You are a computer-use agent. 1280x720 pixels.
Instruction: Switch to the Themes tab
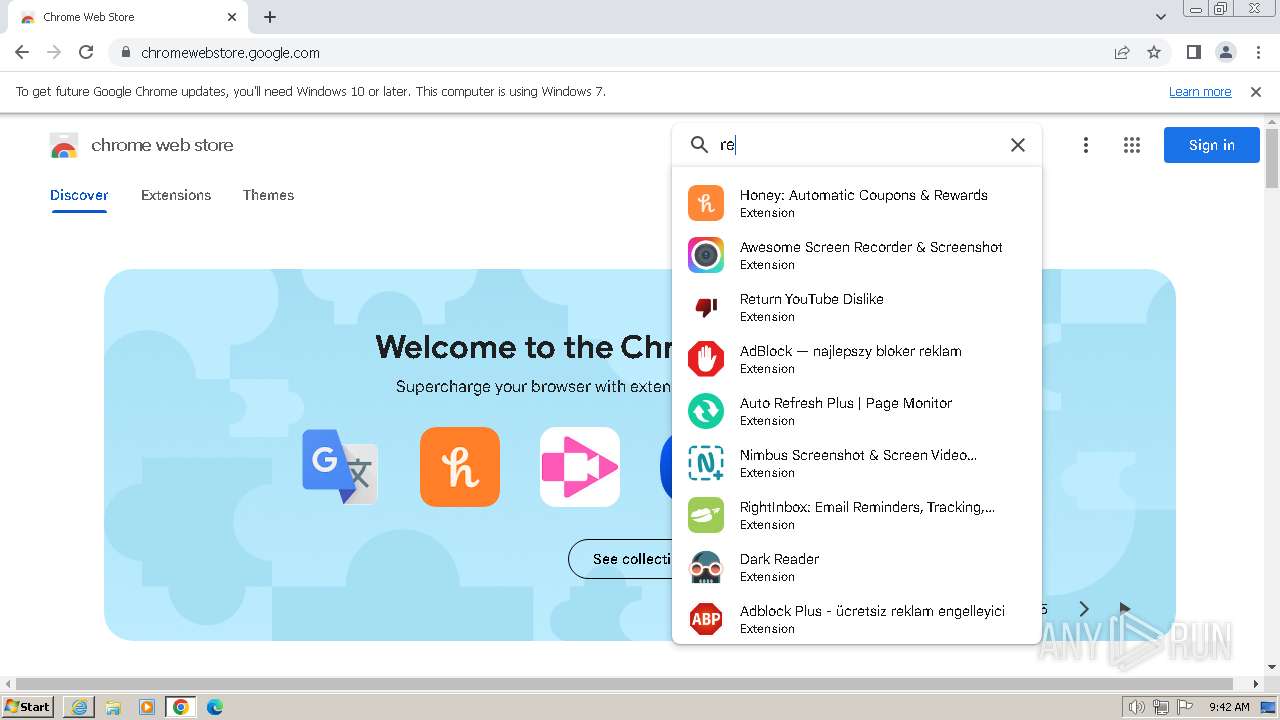pyautogui.click(x=268, y=195)
